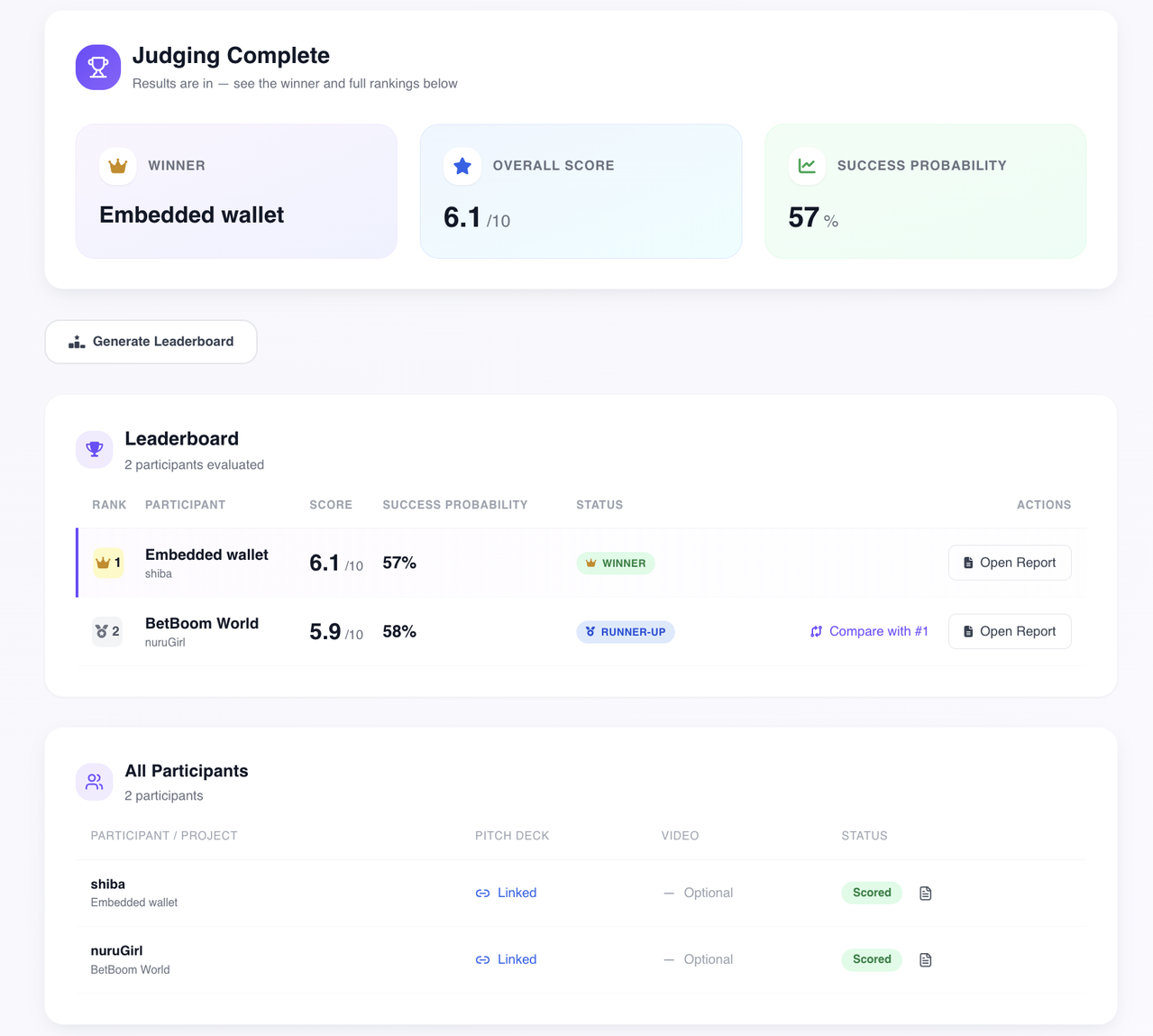Open Report for BetBoom World
The width and height of the screenshot is (1153, 1036).
tap(1010, 631)
